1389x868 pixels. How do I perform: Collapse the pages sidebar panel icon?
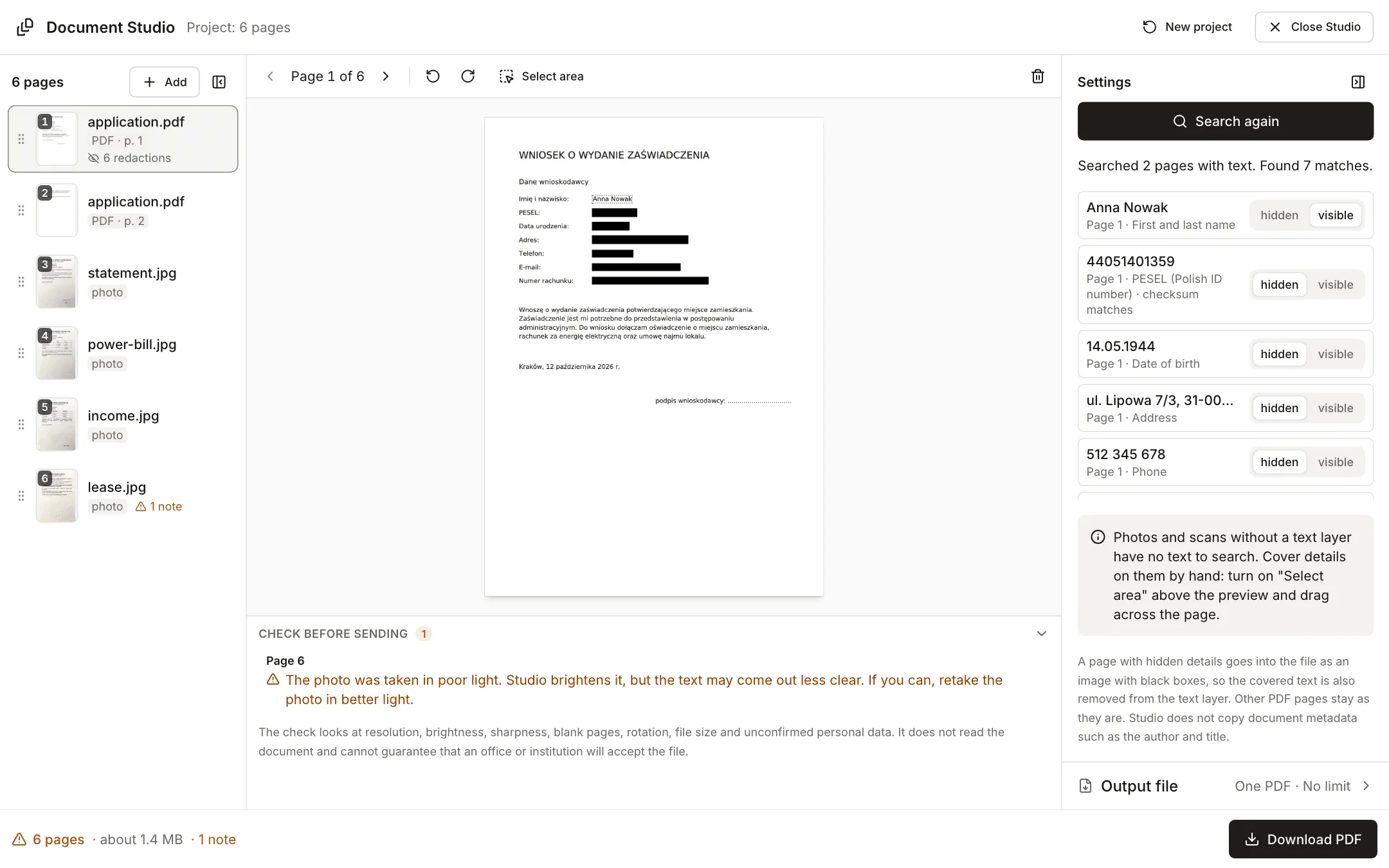[219, 82]
